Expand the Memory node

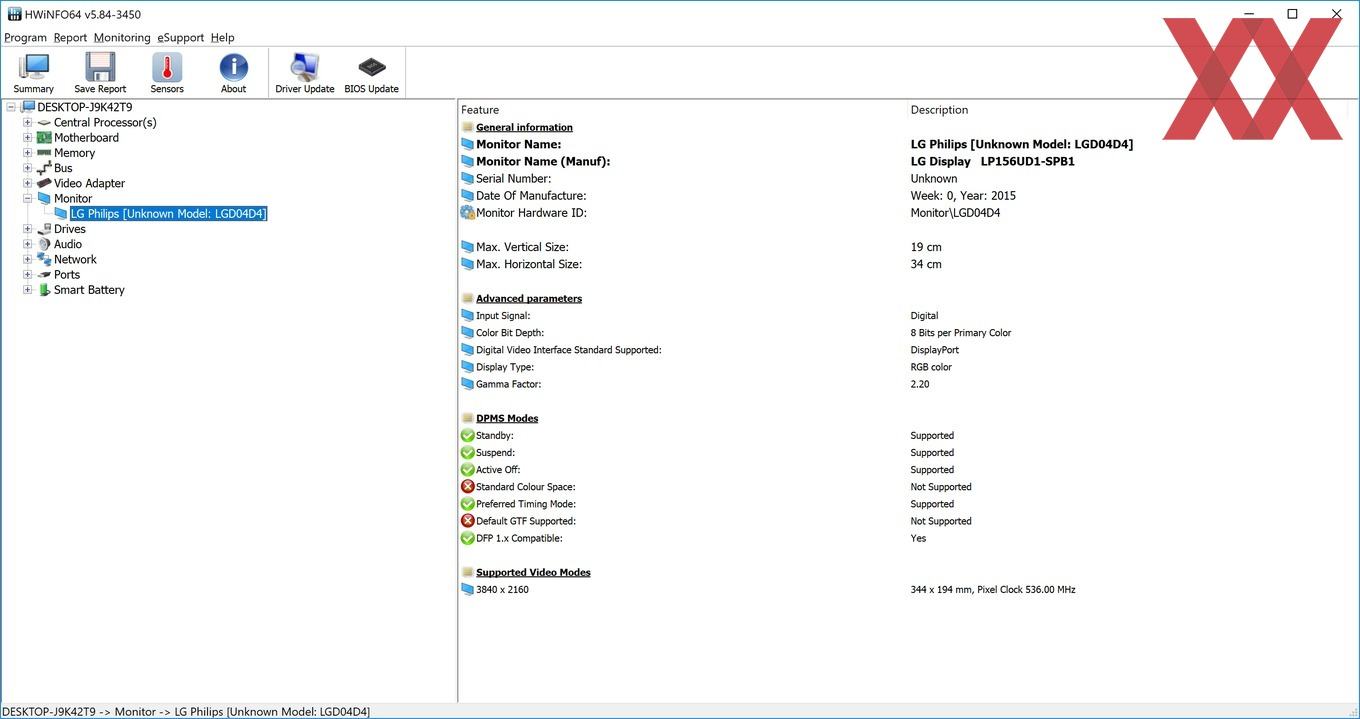click(28, 153)
